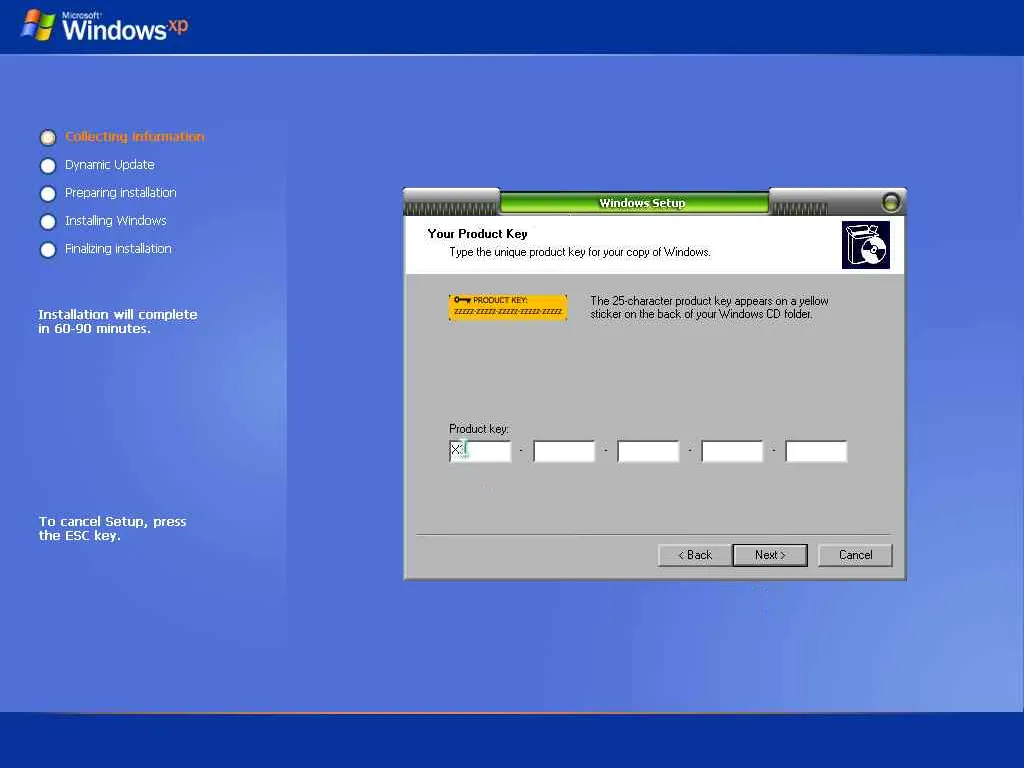
Task: Click the 'Preparing installation' text
Action: (121, 193)
